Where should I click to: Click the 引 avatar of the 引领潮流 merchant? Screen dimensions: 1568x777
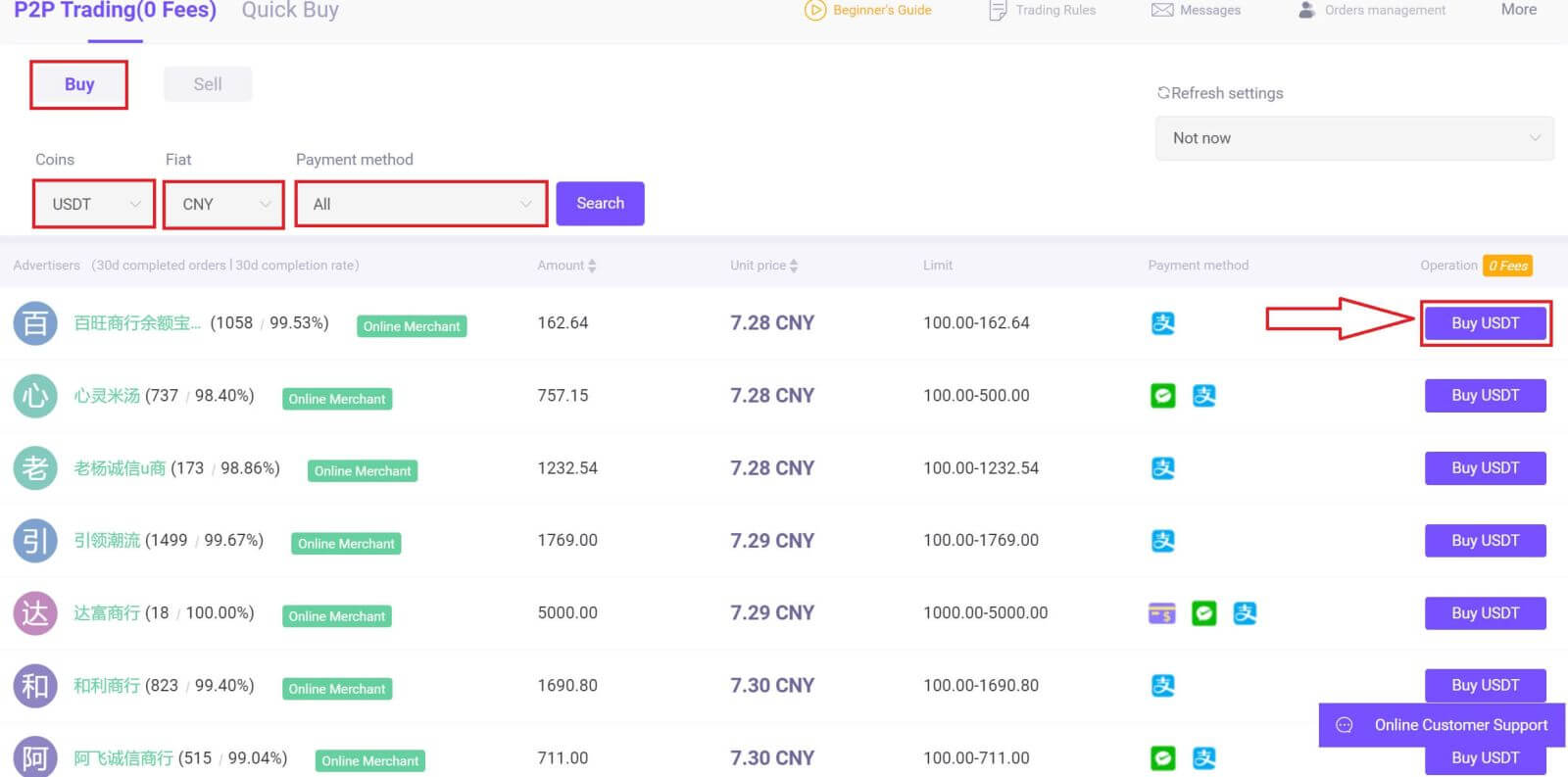(35, 541)
